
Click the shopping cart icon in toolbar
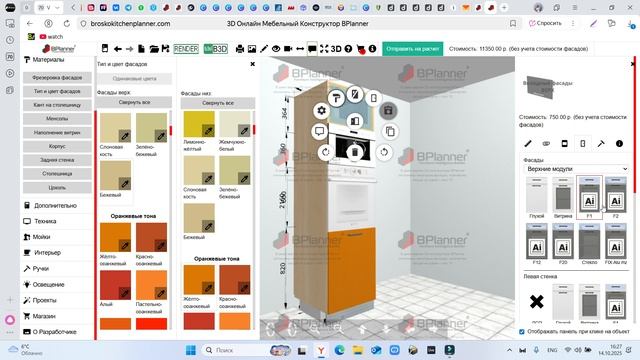coord(360,49)
